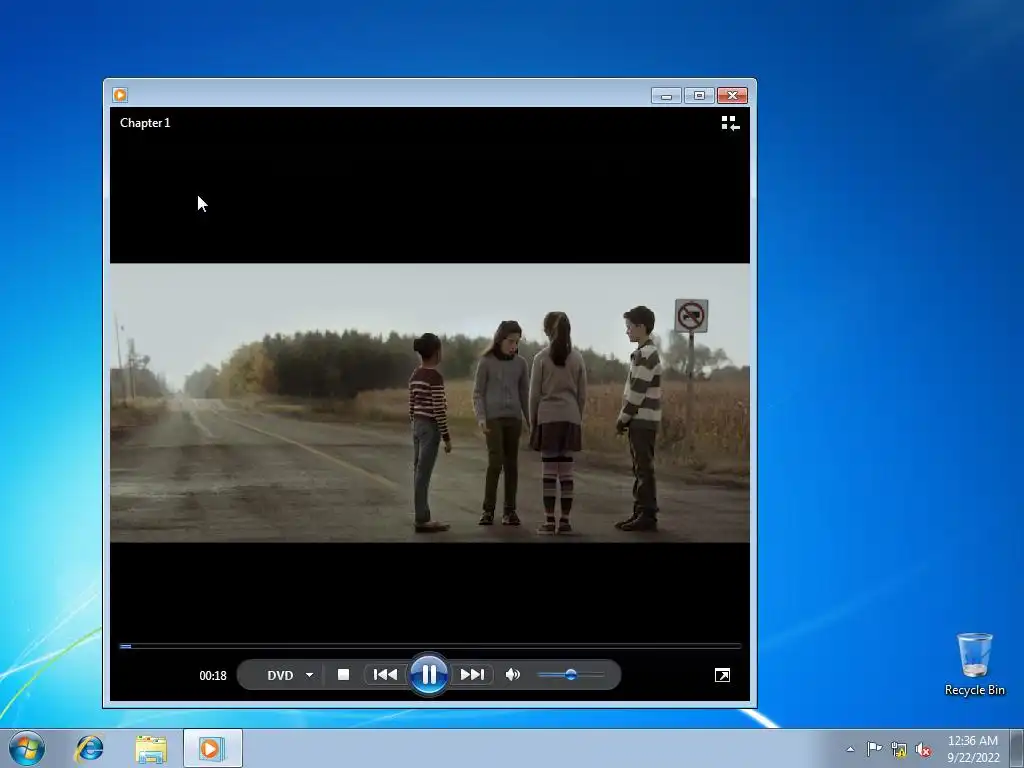Switch to Library view icon
Viewport: 1024px width, 768px height.
pyautogui.click(x=730, y=123)
